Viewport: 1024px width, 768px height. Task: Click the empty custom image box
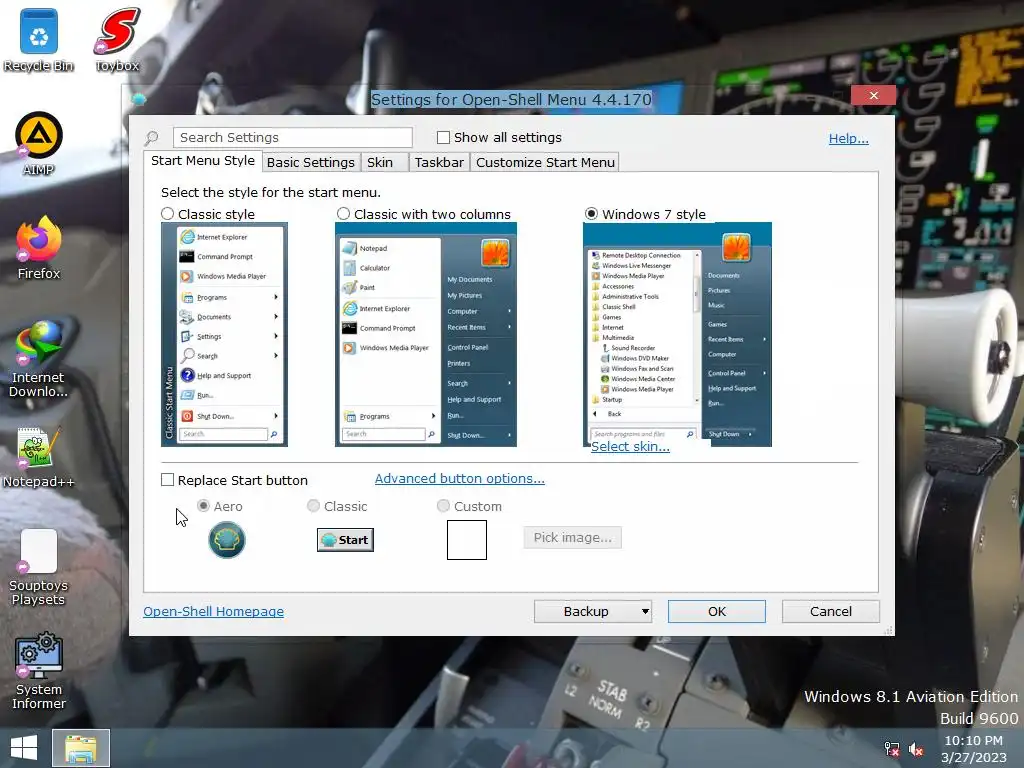point(467,540)
